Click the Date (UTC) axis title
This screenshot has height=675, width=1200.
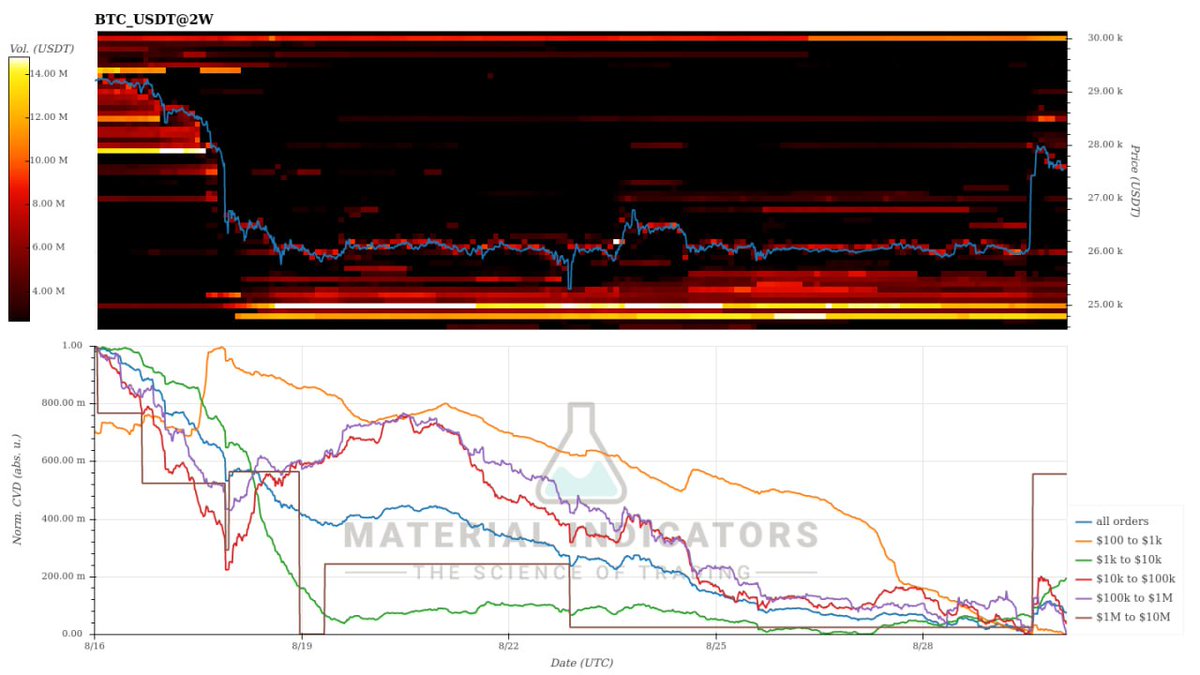point(581,662)
